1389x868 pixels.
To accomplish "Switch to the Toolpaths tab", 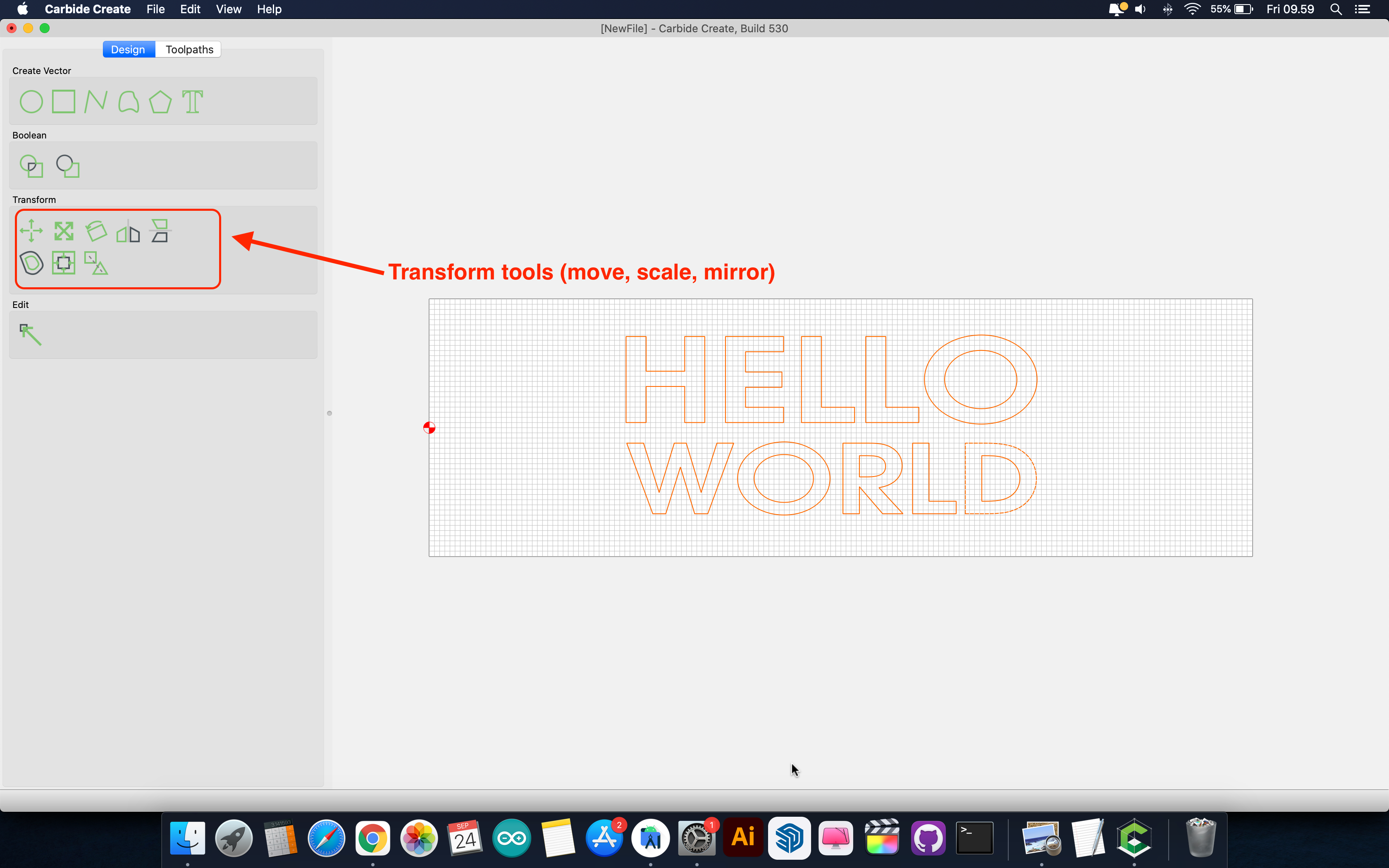I will pos(188,49).
